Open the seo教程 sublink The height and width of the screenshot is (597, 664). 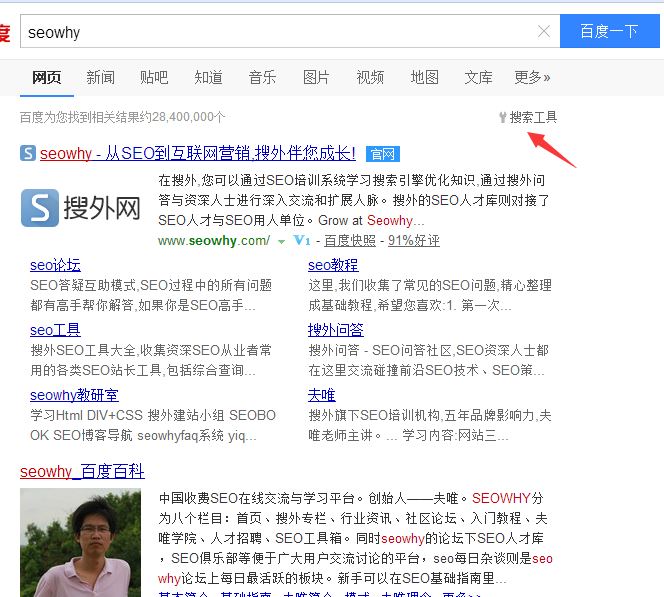(333, 265)
